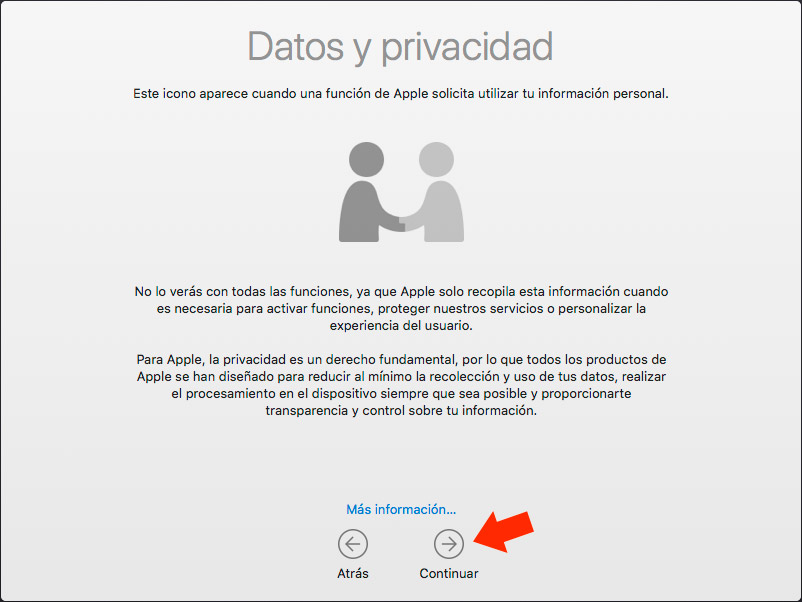Click the Datos y privacidad heading
This screenshot has width=802, height=602.
tap(400, 47)
